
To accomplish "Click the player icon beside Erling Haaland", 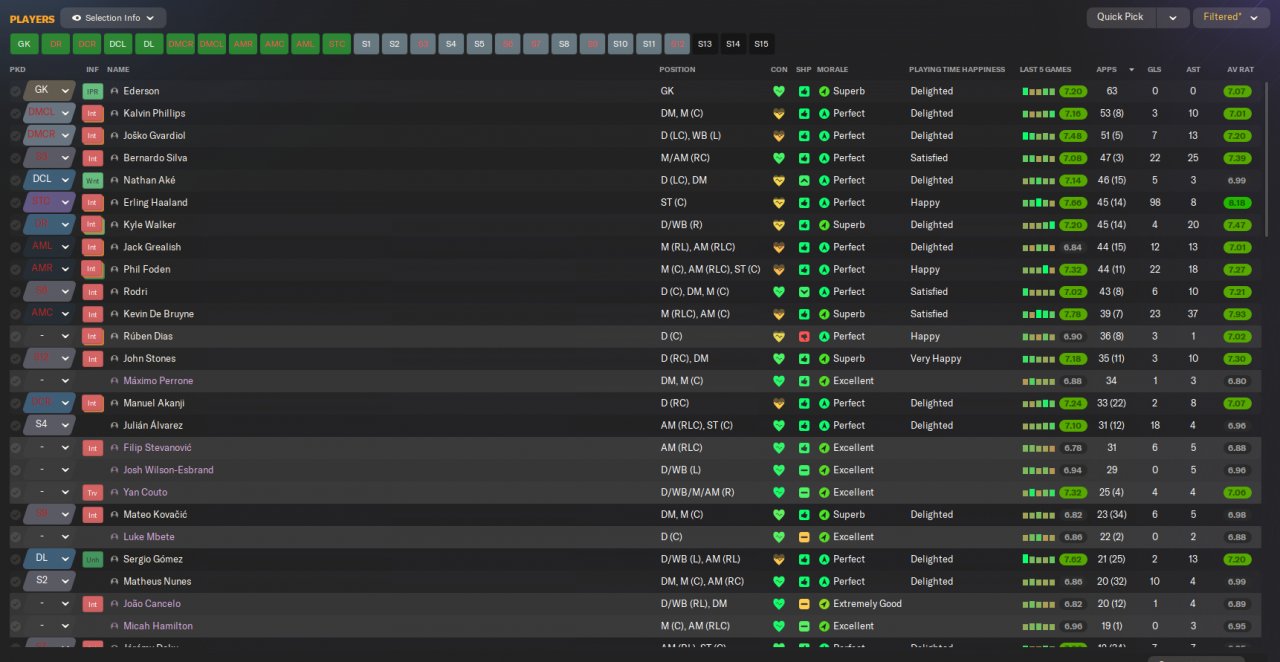I will coord(114,202).
